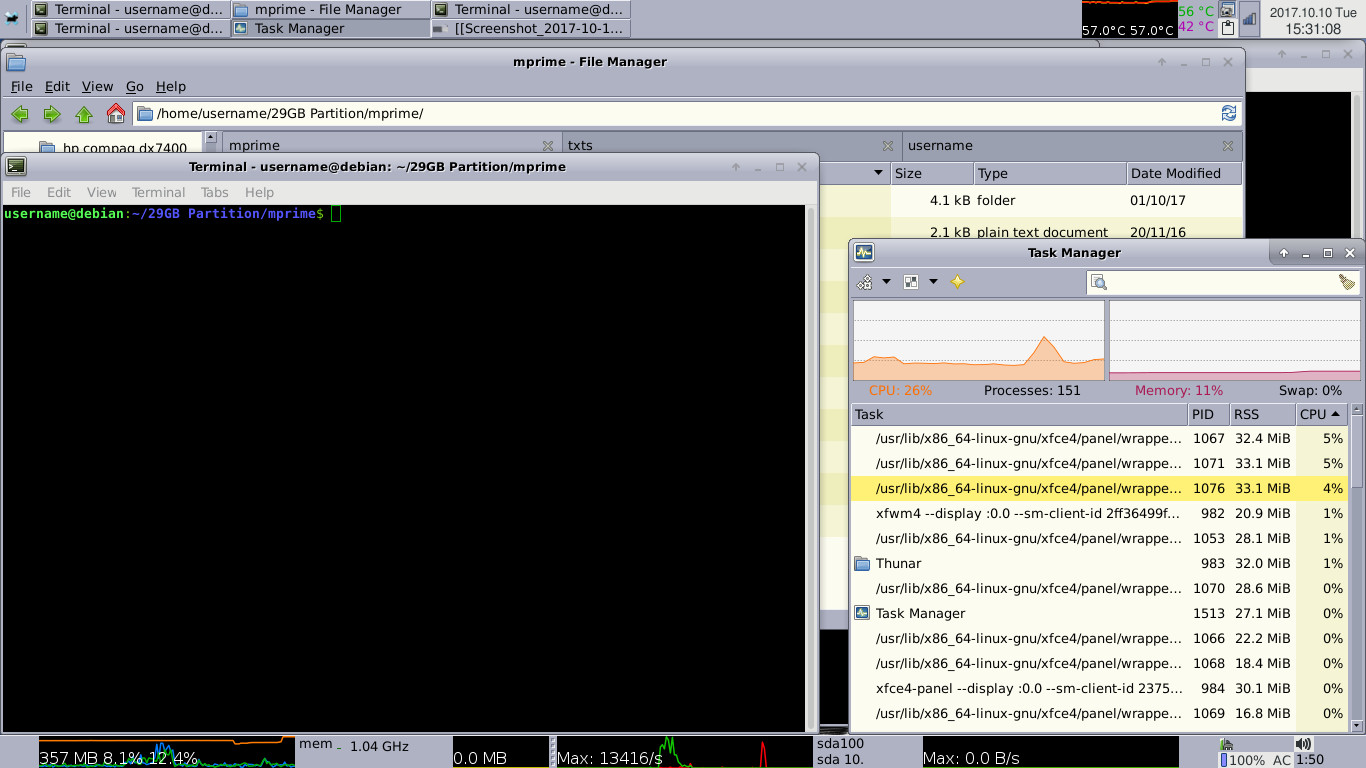Switch to the txts tab
This screenshot has width=1366, height=768.
click(x=580, y=145)
